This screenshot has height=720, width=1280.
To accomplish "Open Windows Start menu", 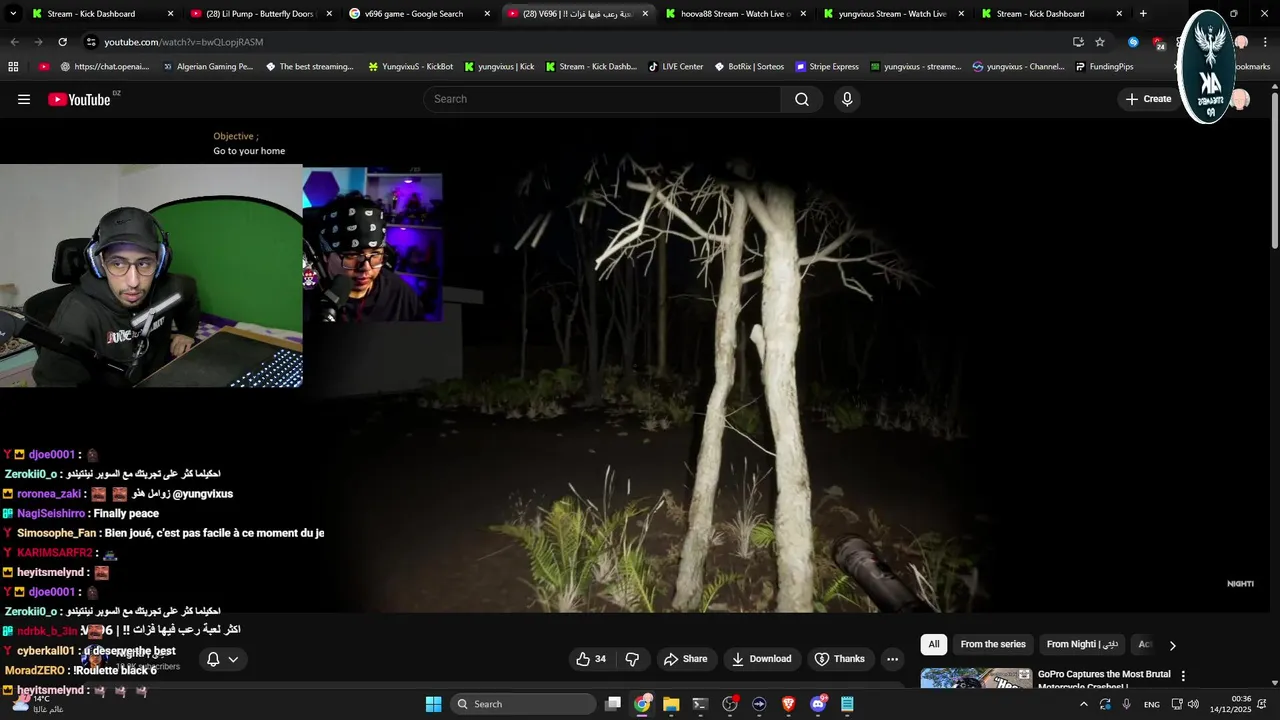I will [x=433, y=704].
